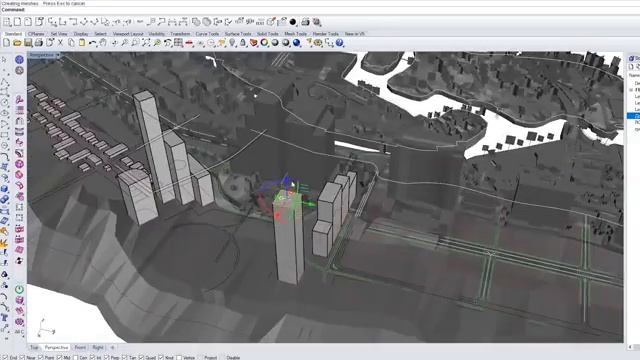Image resolution: width=640 pixels, height=360 pixels.
Task: Click the Cut (X) icon
Action: tap(60, 42)
